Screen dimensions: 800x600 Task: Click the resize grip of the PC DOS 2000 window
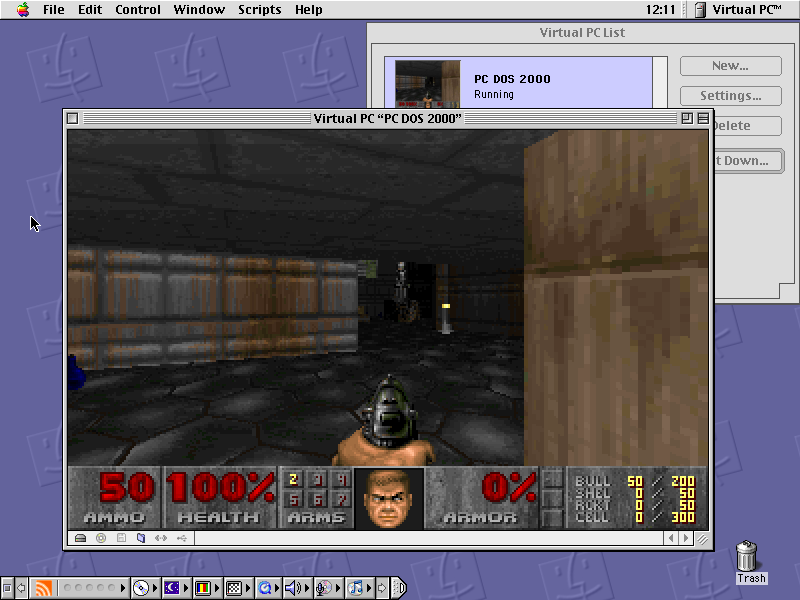tap(703, 538)
